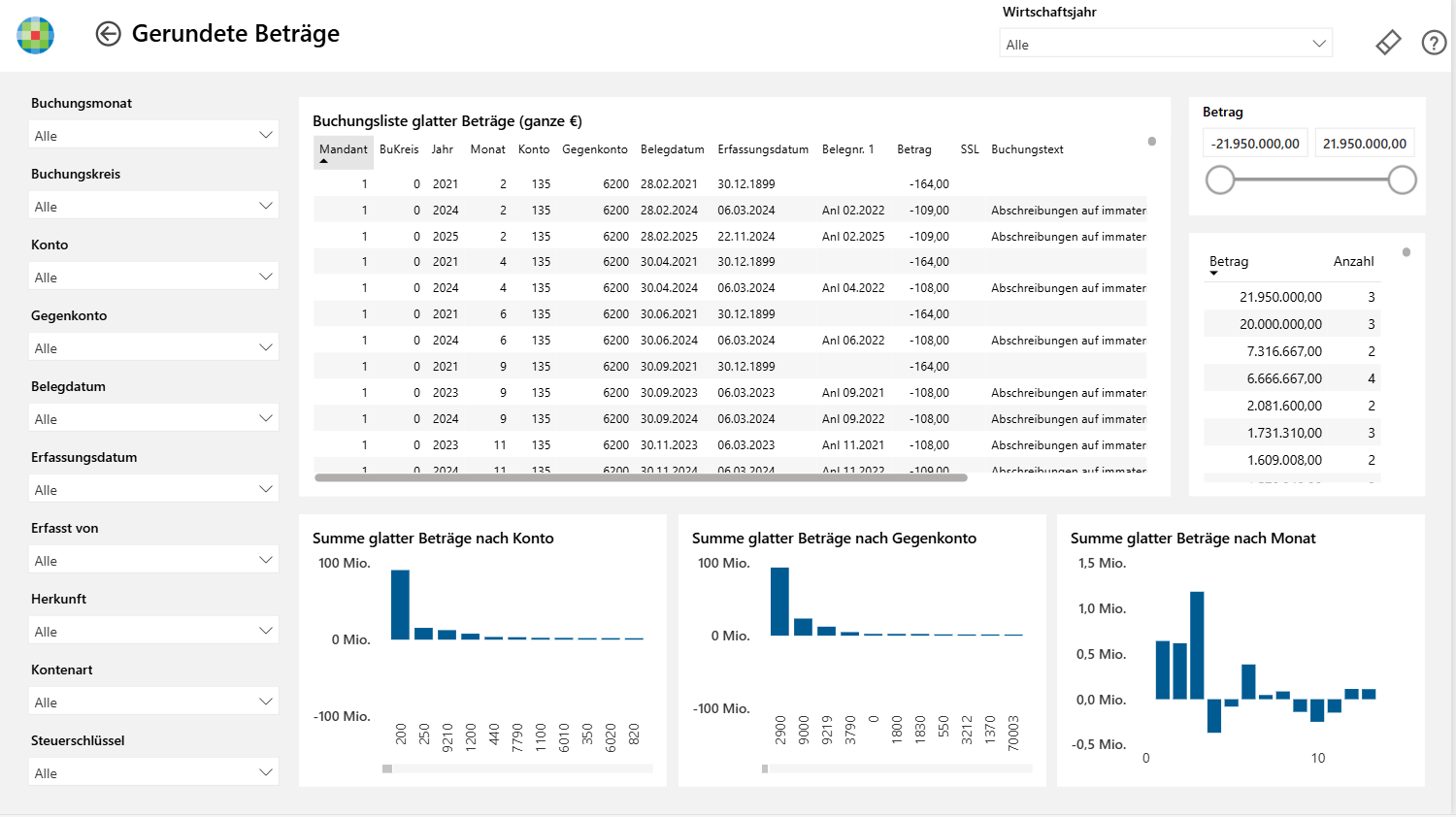Click the Belegdatum cell 28.02.2025
The height and width of the screenshot is (817, 1456).
[669, 236]
